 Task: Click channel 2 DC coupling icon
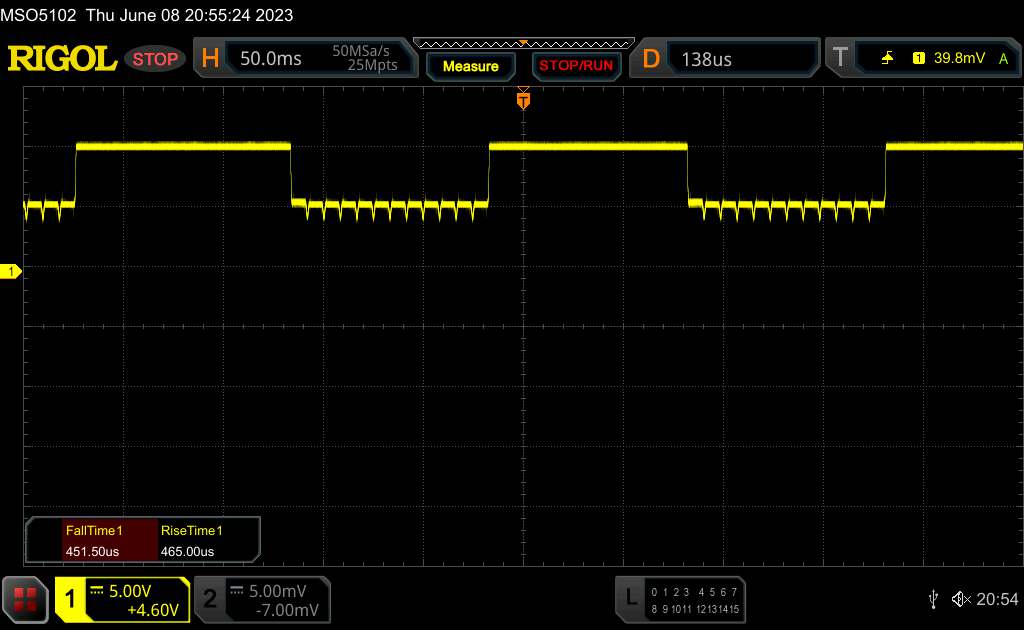point(236,590)
